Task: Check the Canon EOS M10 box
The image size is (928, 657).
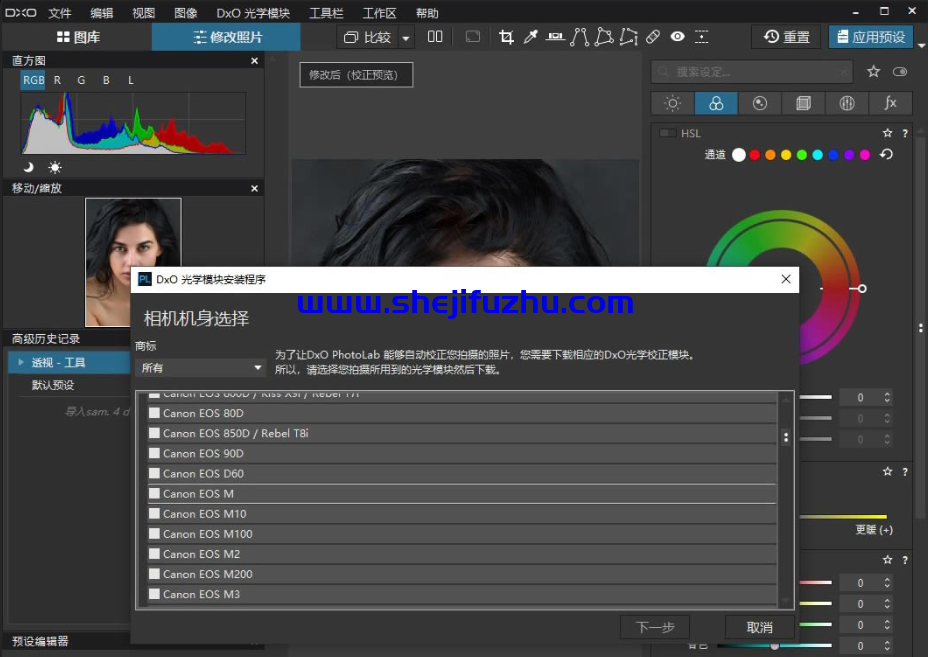Action: point(154,514)
